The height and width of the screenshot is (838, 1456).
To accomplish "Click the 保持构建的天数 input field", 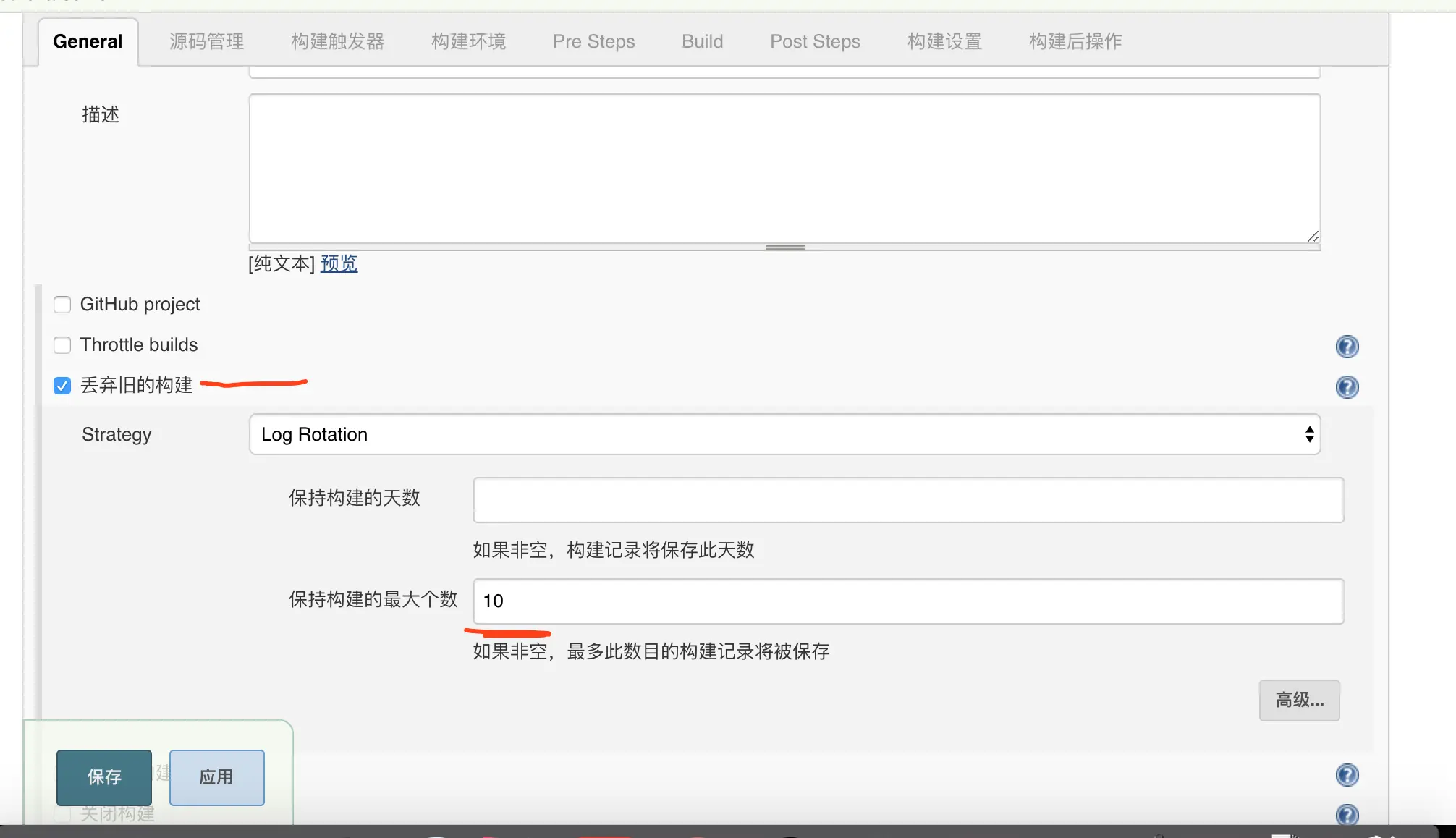I will pos(908,499).
